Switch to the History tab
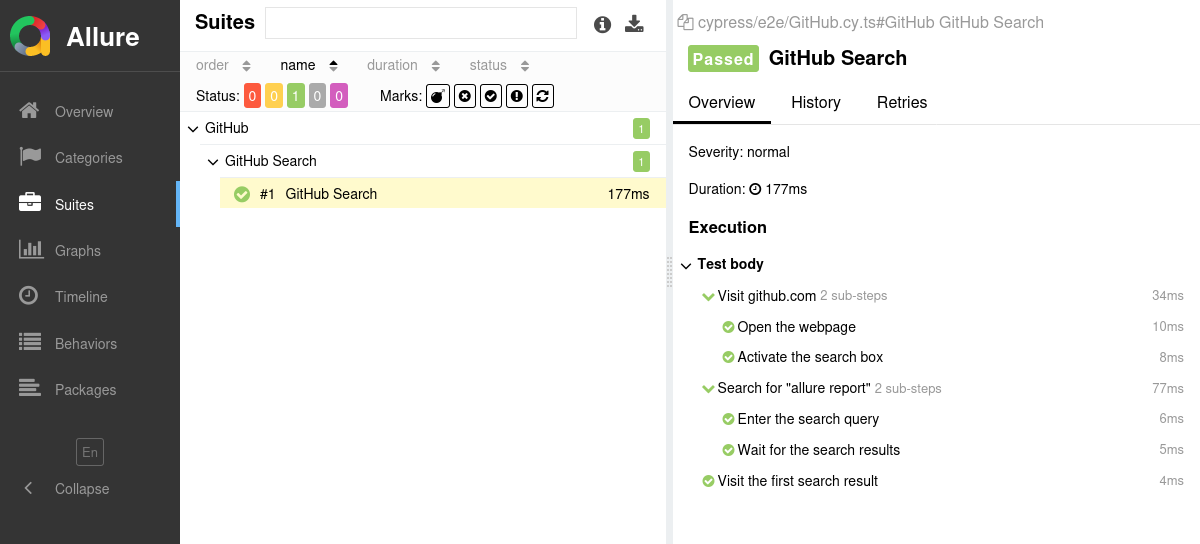 815,102
